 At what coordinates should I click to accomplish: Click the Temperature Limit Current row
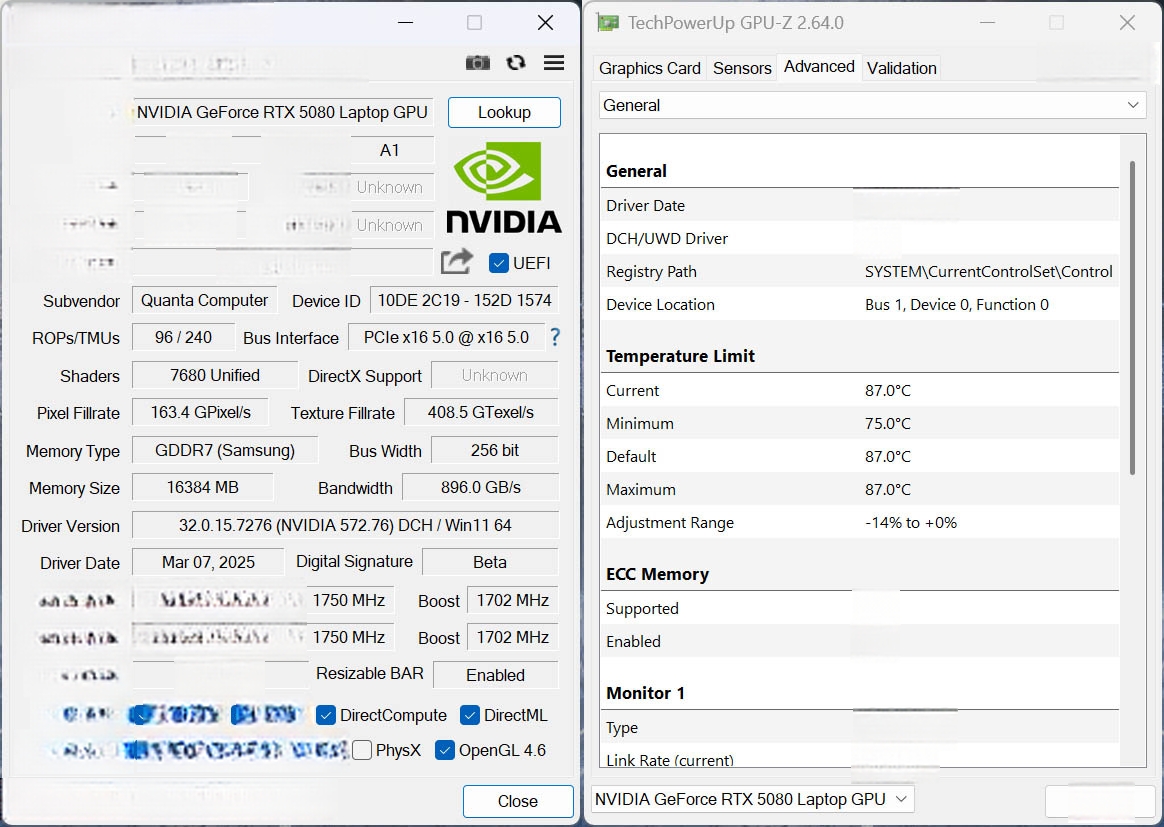[860, 390]
